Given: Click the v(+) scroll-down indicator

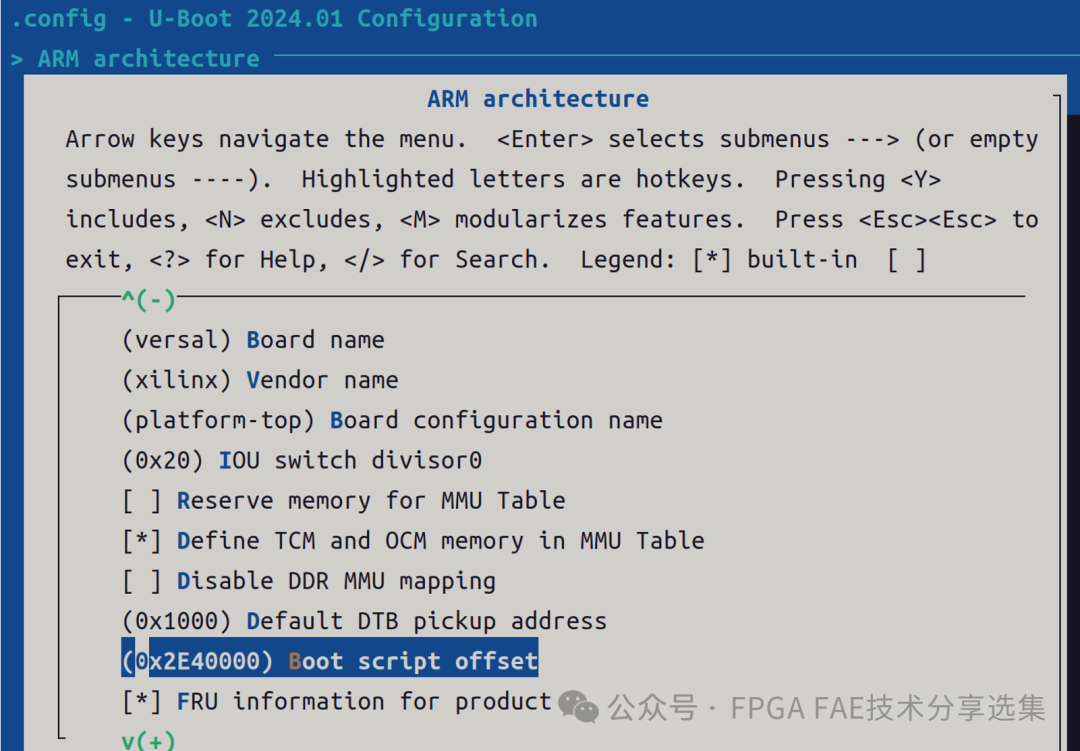Looking at the screenshot, I should click(x=149, y=741).
